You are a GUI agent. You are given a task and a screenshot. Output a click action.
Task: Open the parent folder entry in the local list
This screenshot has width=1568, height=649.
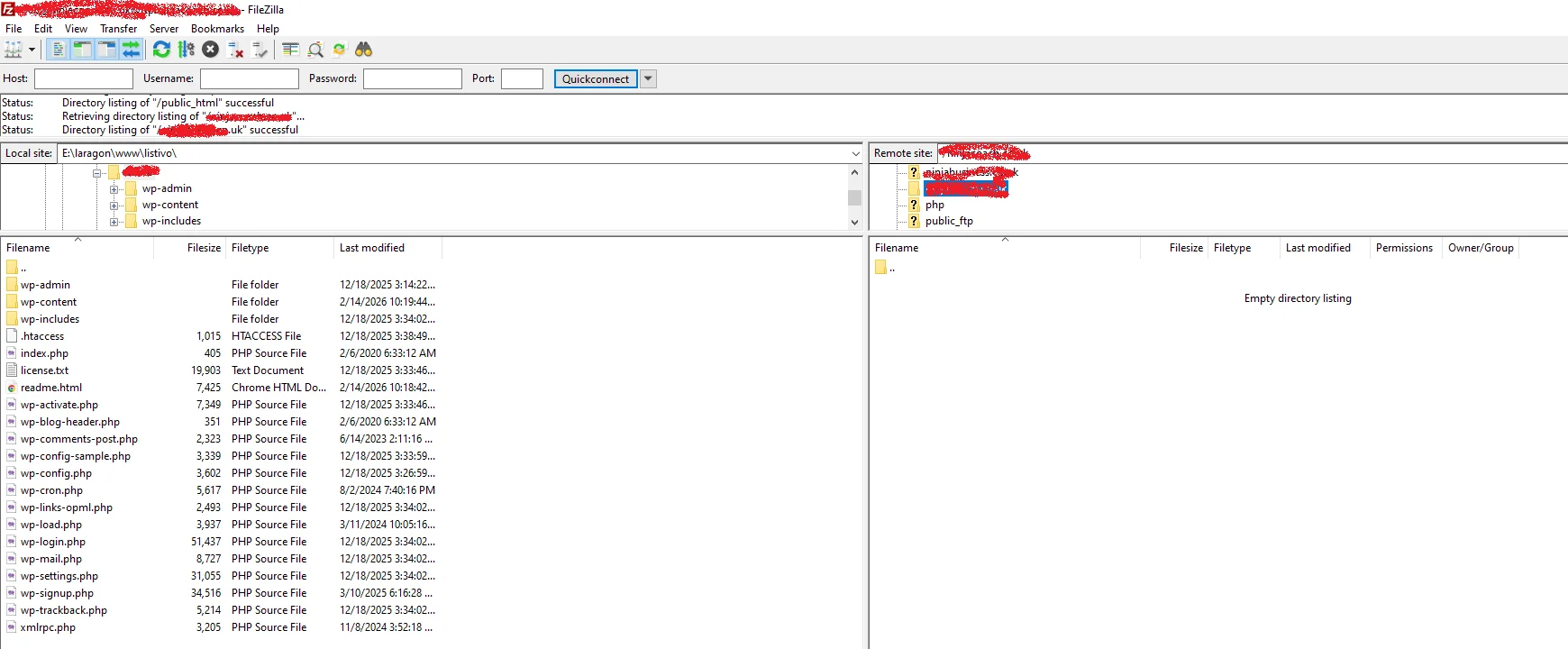[x=16, y=268]
